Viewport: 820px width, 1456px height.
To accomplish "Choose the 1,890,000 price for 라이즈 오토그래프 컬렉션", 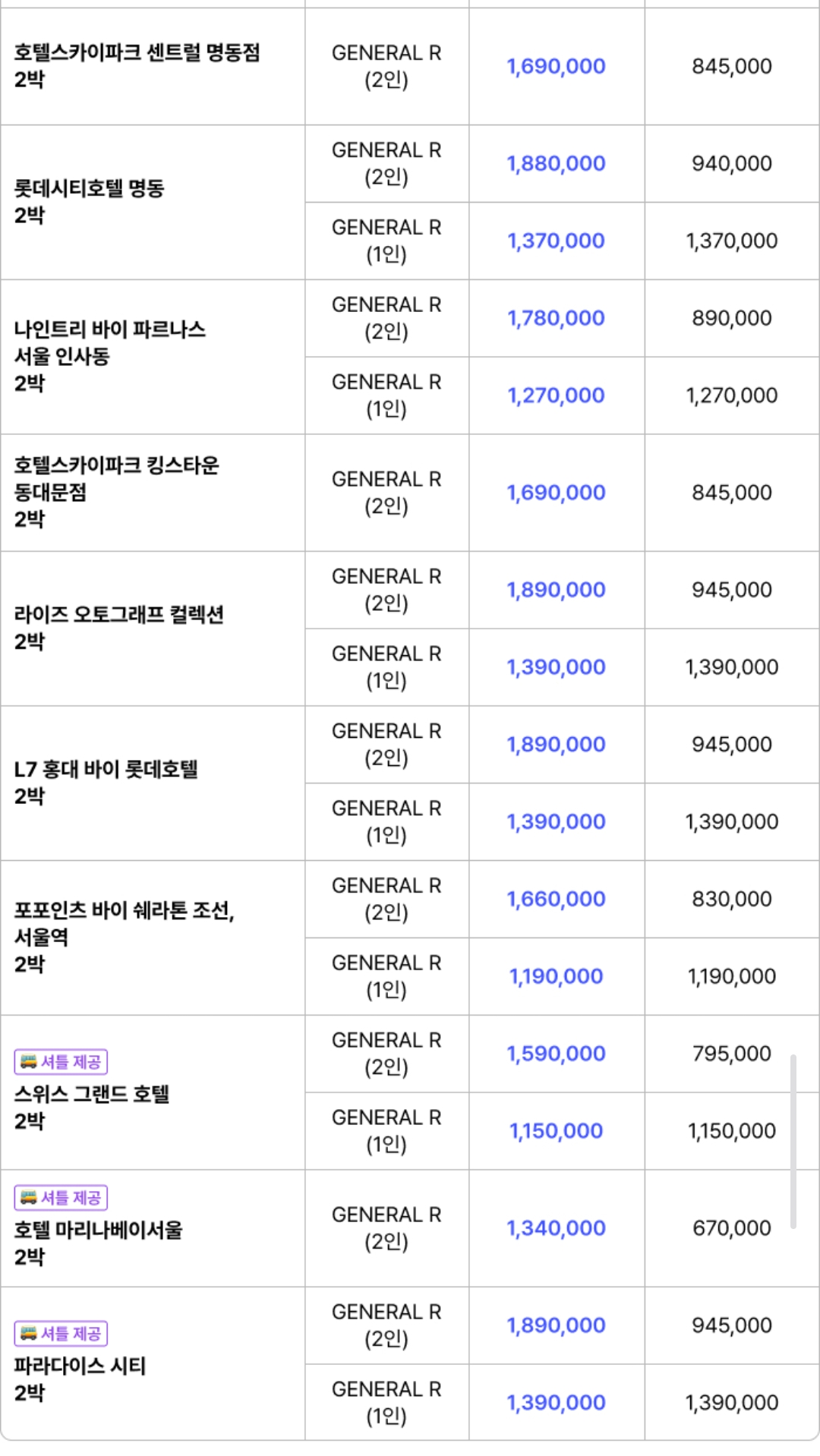I will click(x=556, y=591).
